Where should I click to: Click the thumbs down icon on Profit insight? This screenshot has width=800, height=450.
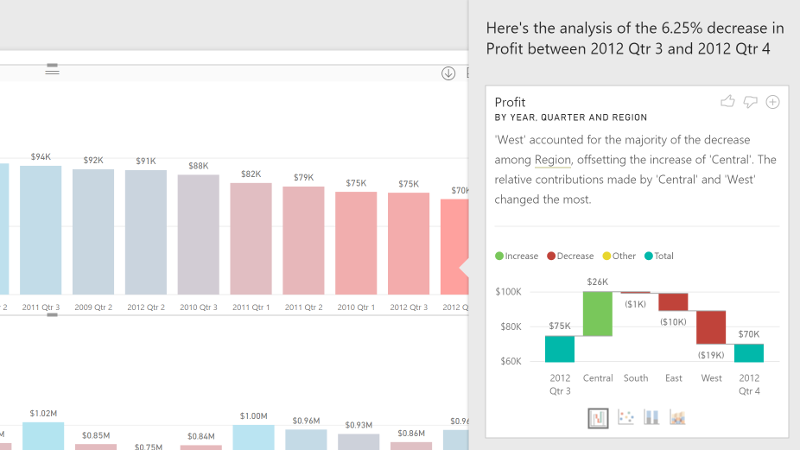tap(750, 102)
